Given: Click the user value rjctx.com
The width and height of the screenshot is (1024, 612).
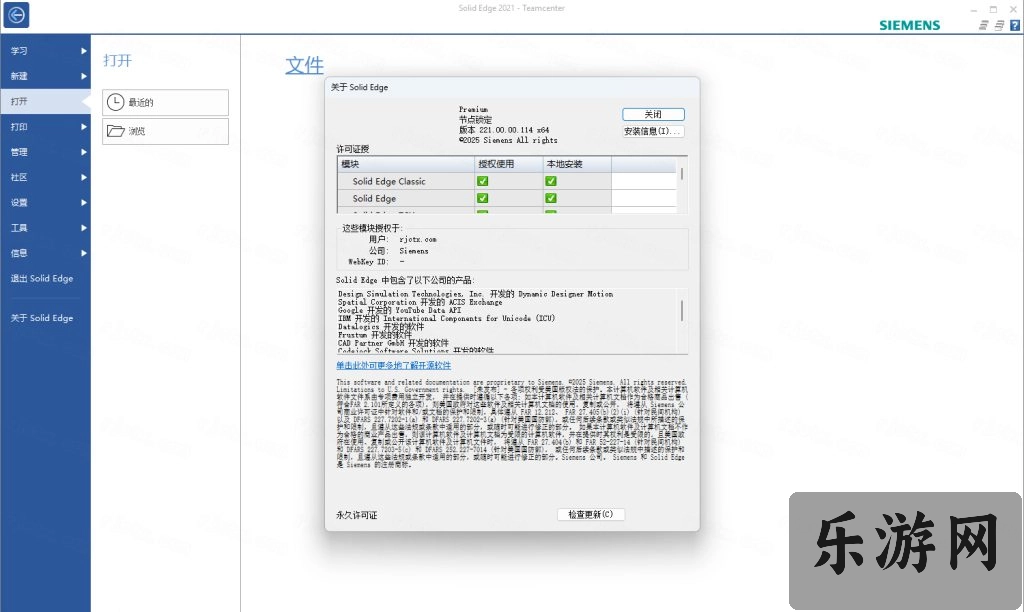Looking at the screenshot, I should pos(418,240).
